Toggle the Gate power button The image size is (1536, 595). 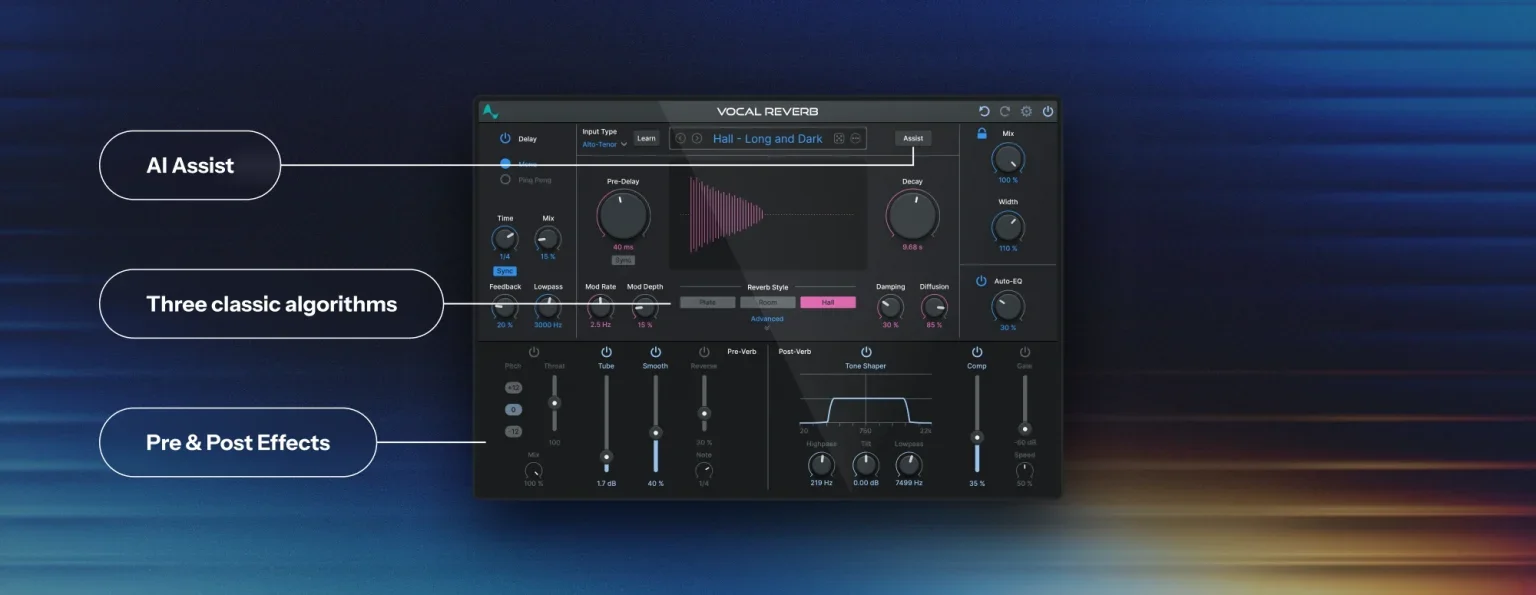[1025, 352]
